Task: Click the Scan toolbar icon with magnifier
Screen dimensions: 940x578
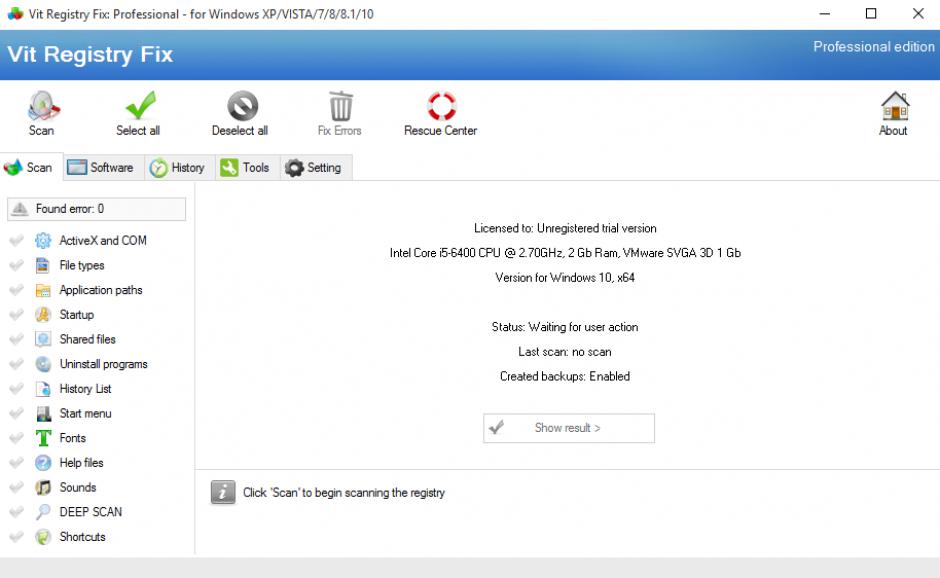Action: 43,106
